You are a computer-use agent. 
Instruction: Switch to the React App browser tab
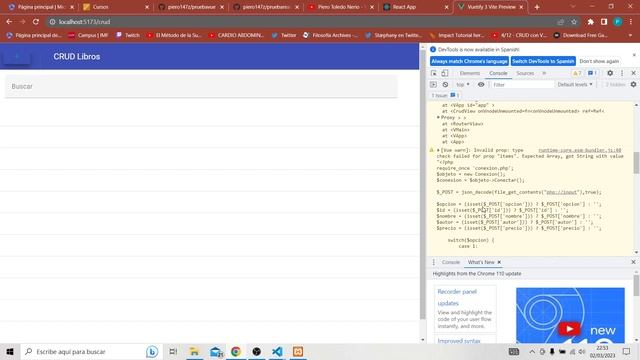(x=415, y=7)
